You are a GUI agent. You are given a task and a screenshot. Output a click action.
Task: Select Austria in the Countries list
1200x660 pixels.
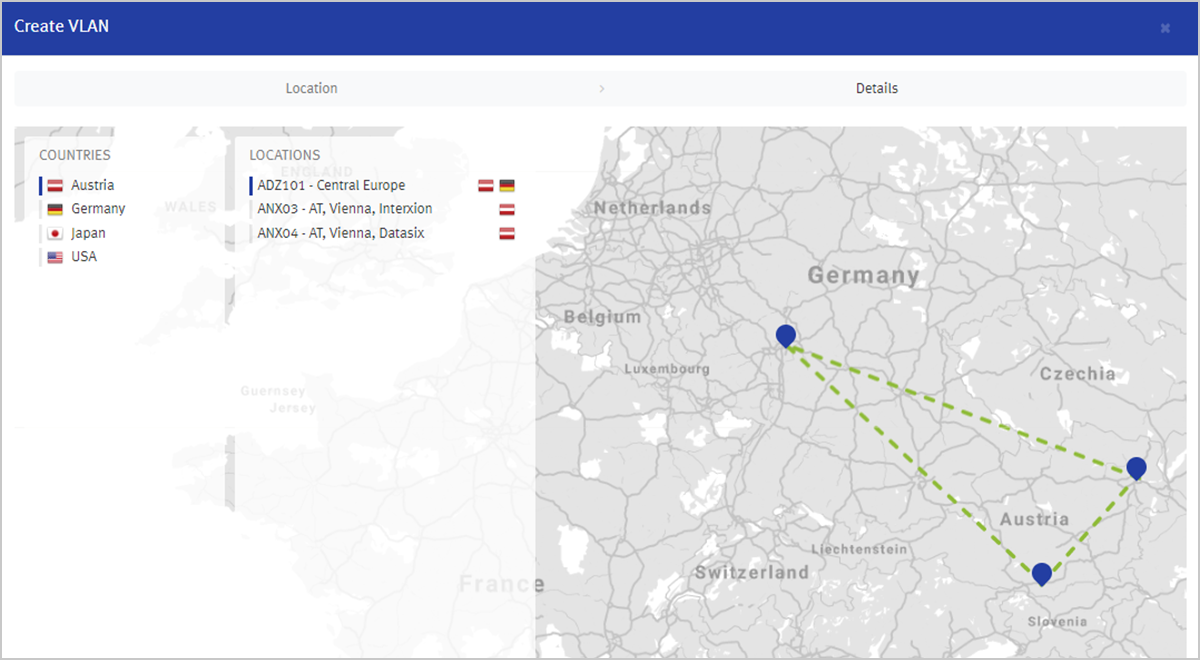pyautogui.click(x=92, y=185)
